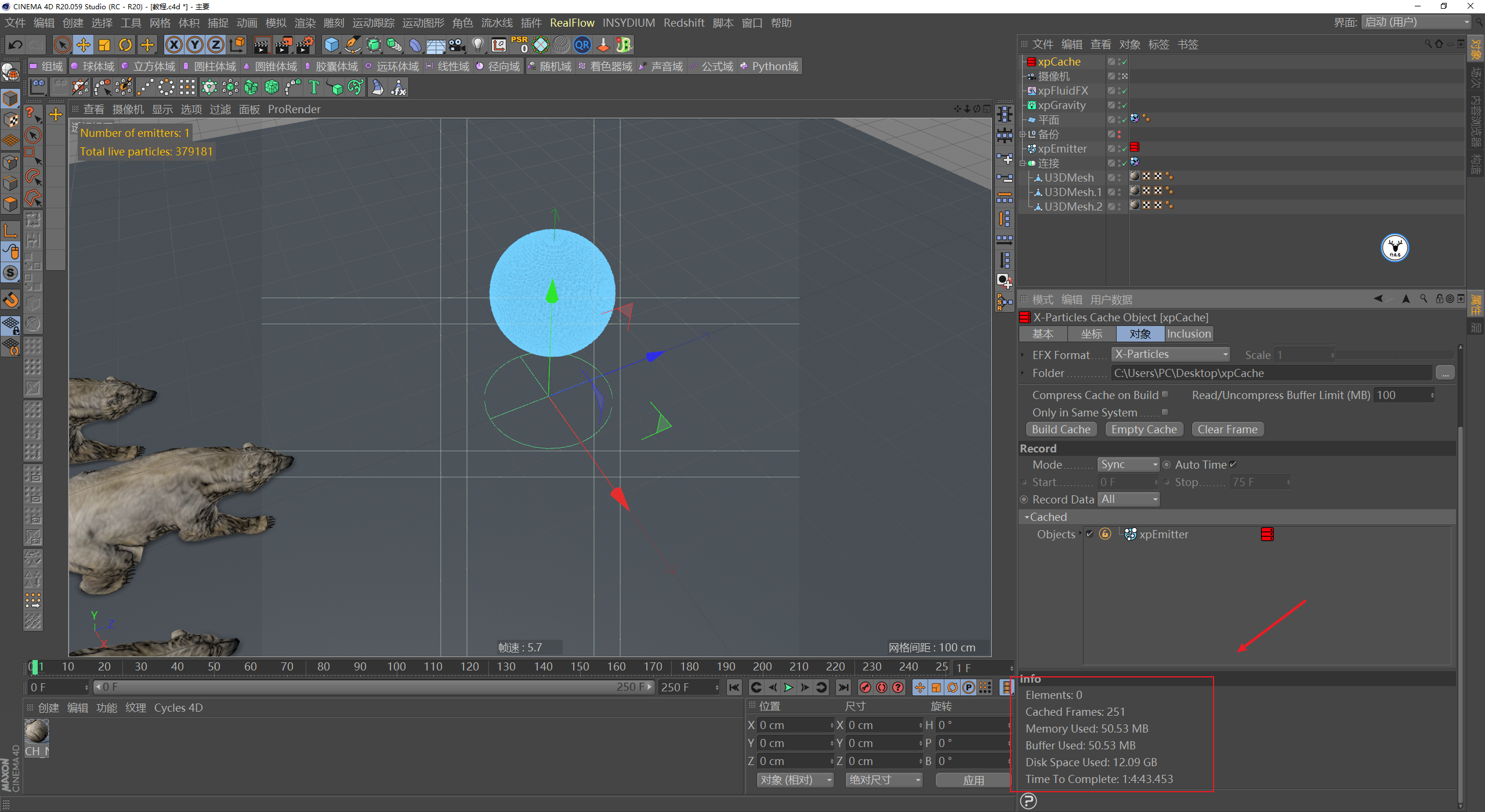Open the light object icon
Screen dimensions: 1485x812
(x=477, y=45)
